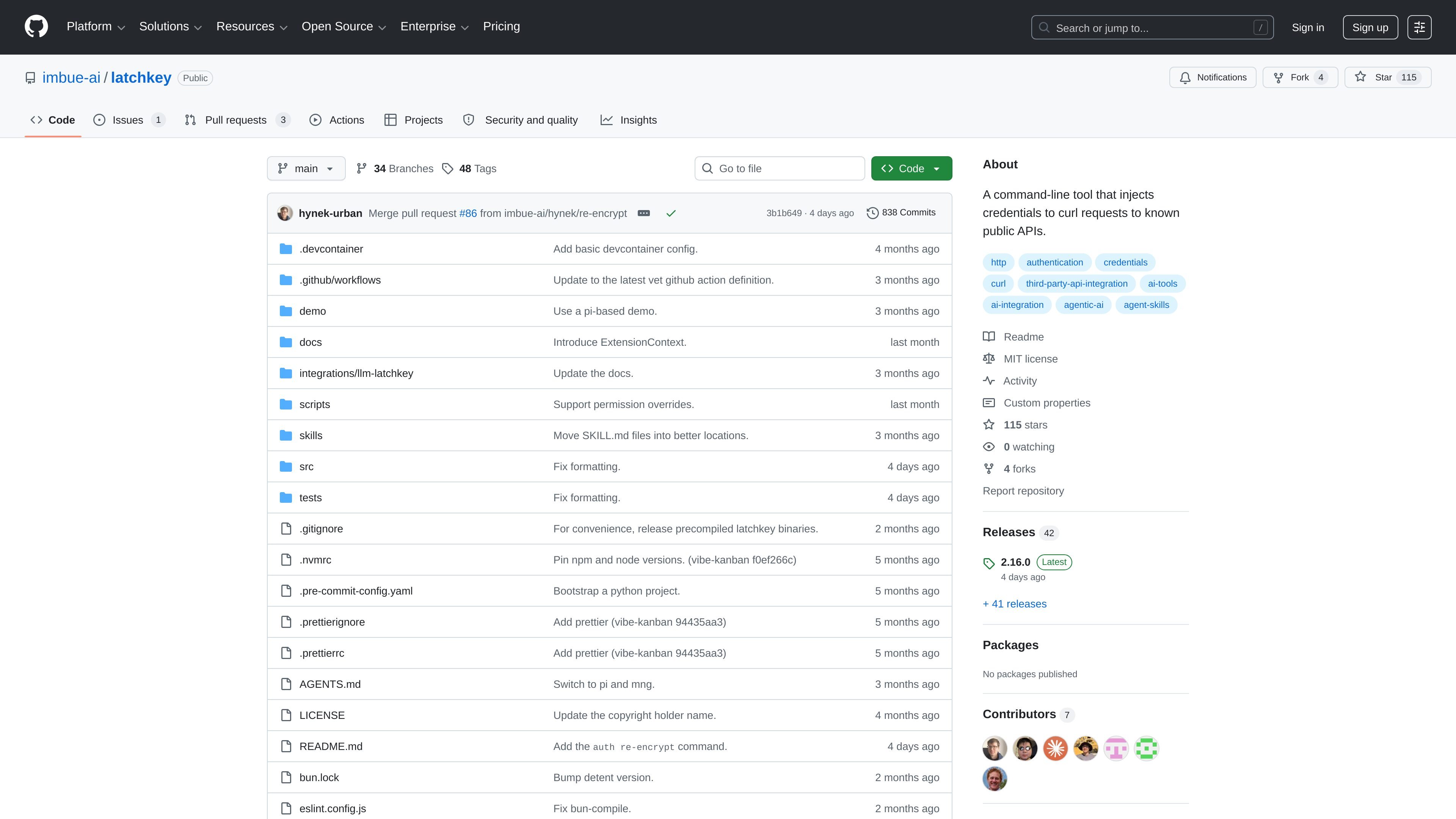Open the .gitignore file
The width and height of the screenshot is (1456, 819).
pos(320,529)
